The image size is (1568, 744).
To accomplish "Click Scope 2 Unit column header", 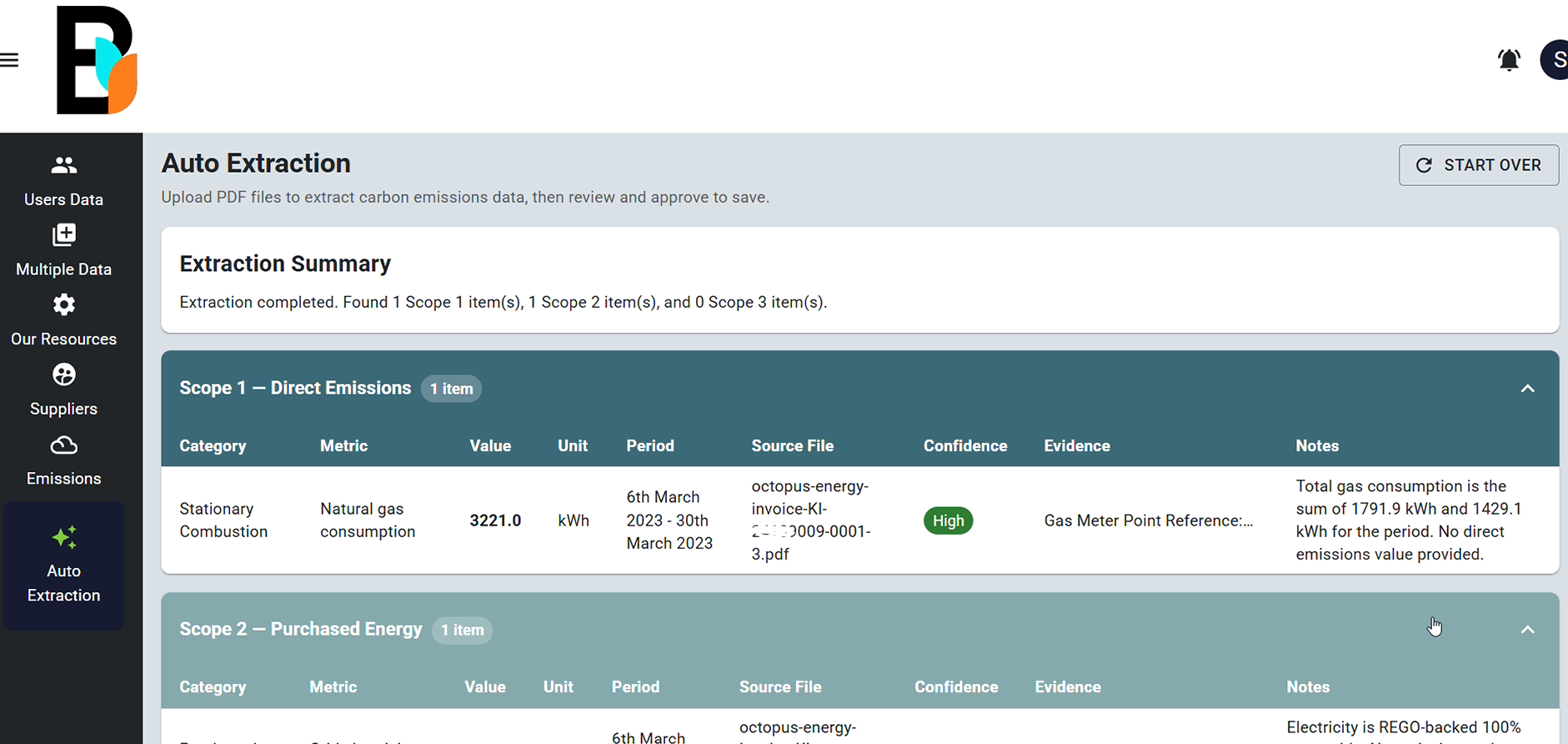I will pyautogui.click(x=559, y=687).
